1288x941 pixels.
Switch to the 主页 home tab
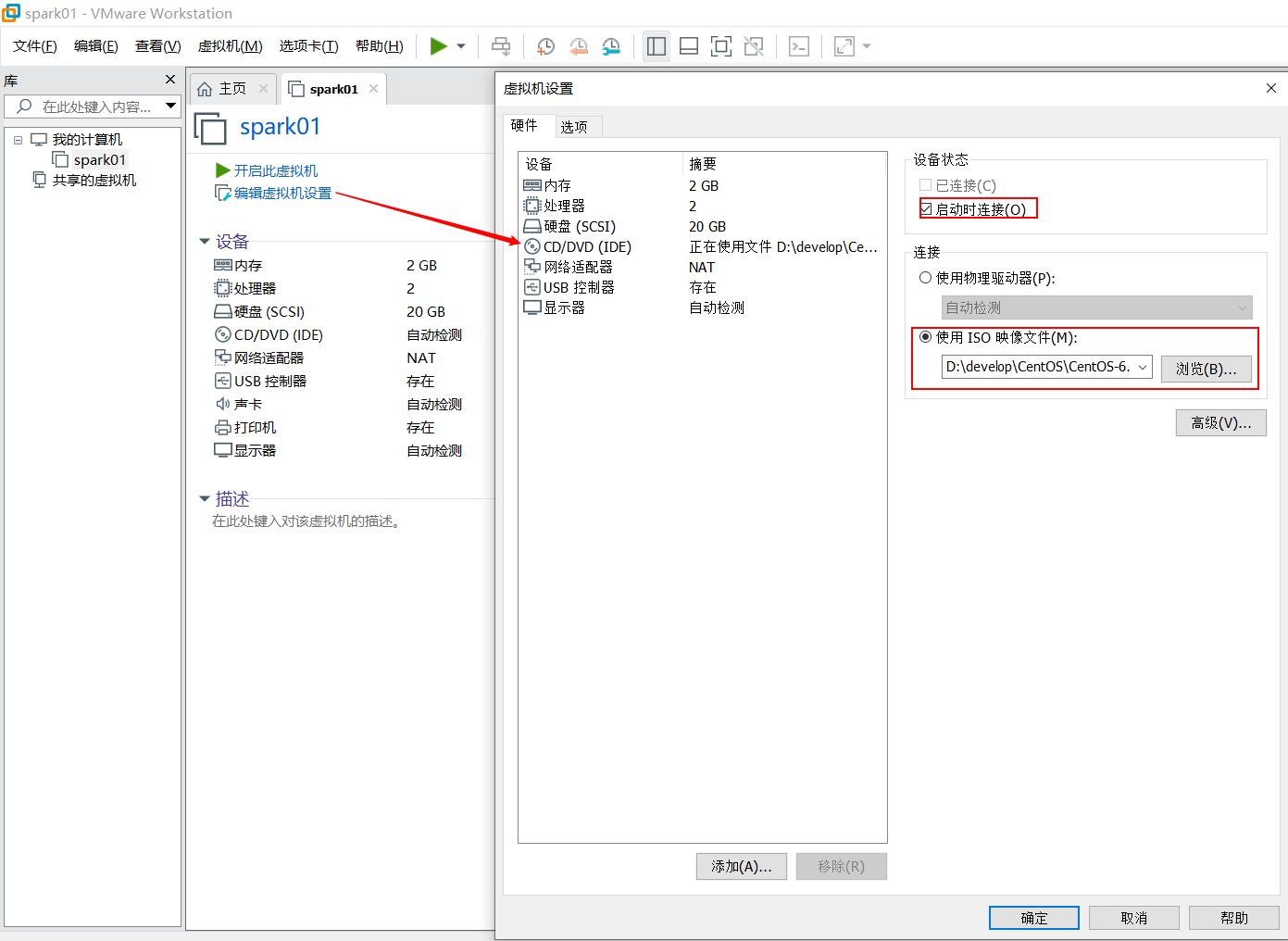click(232, 89)
